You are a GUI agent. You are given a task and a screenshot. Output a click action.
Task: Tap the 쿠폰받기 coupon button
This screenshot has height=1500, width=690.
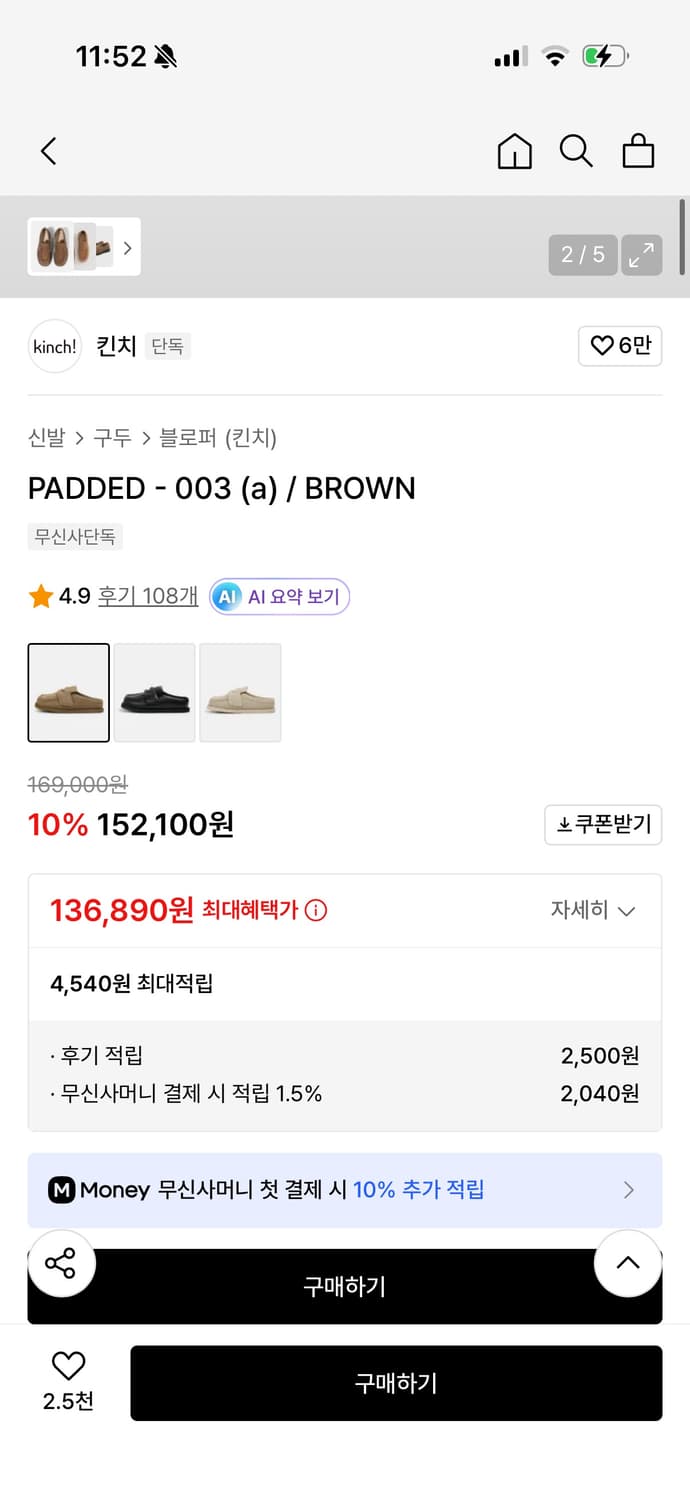pyautogui.click(x=603, y=824)
